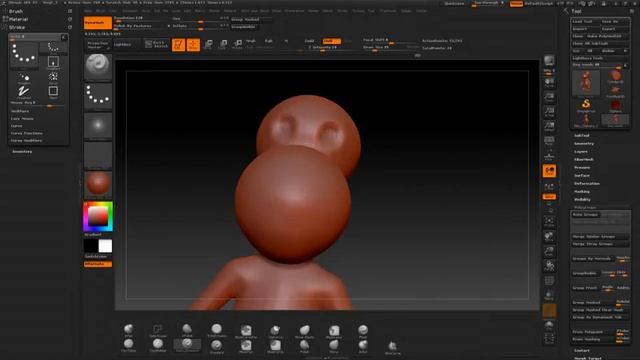
Task: Open the Alpha menu
Action: (88, 11)
